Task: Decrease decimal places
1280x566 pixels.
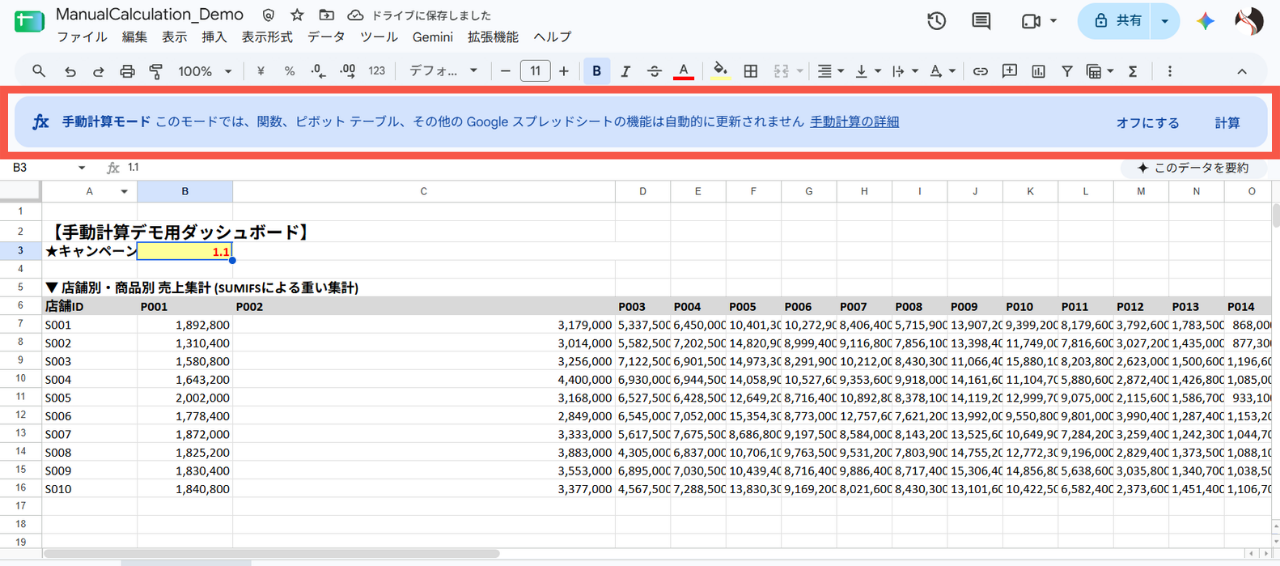Action: pyautogui.click(x=318, y=71)
